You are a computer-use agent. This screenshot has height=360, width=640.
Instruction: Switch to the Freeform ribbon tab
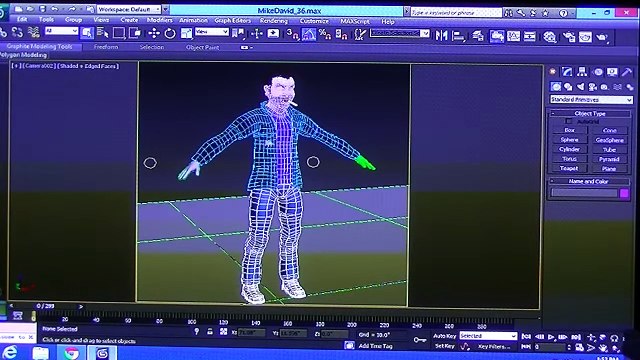(106, 47)
